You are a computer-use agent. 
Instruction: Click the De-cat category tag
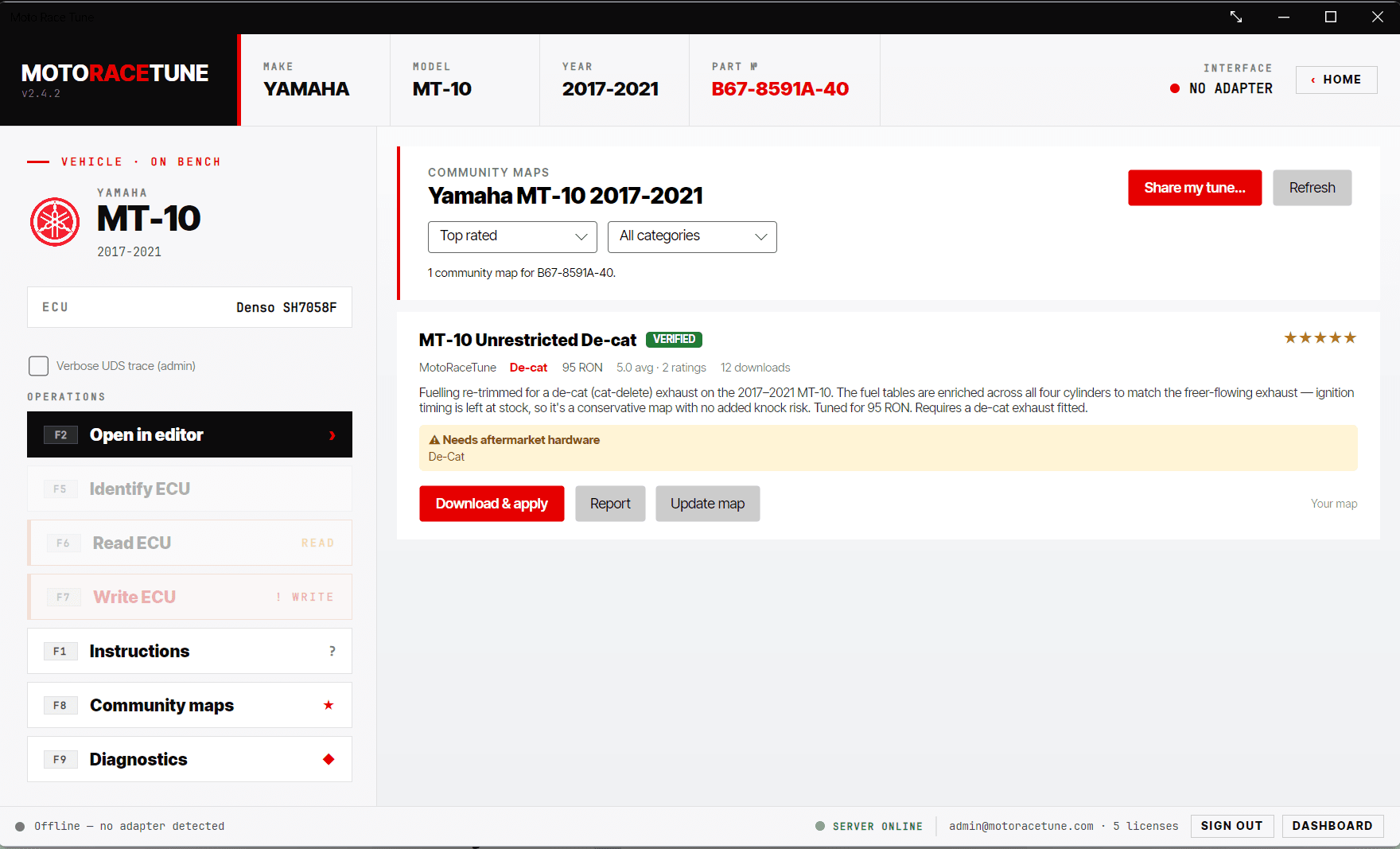pos(528,368)
